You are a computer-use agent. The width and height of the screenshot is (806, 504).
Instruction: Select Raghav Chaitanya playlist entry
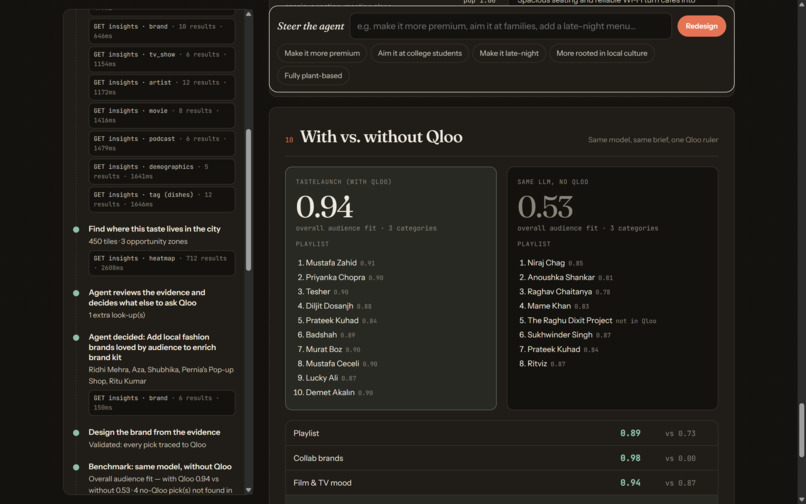click(x=559, y=292)
